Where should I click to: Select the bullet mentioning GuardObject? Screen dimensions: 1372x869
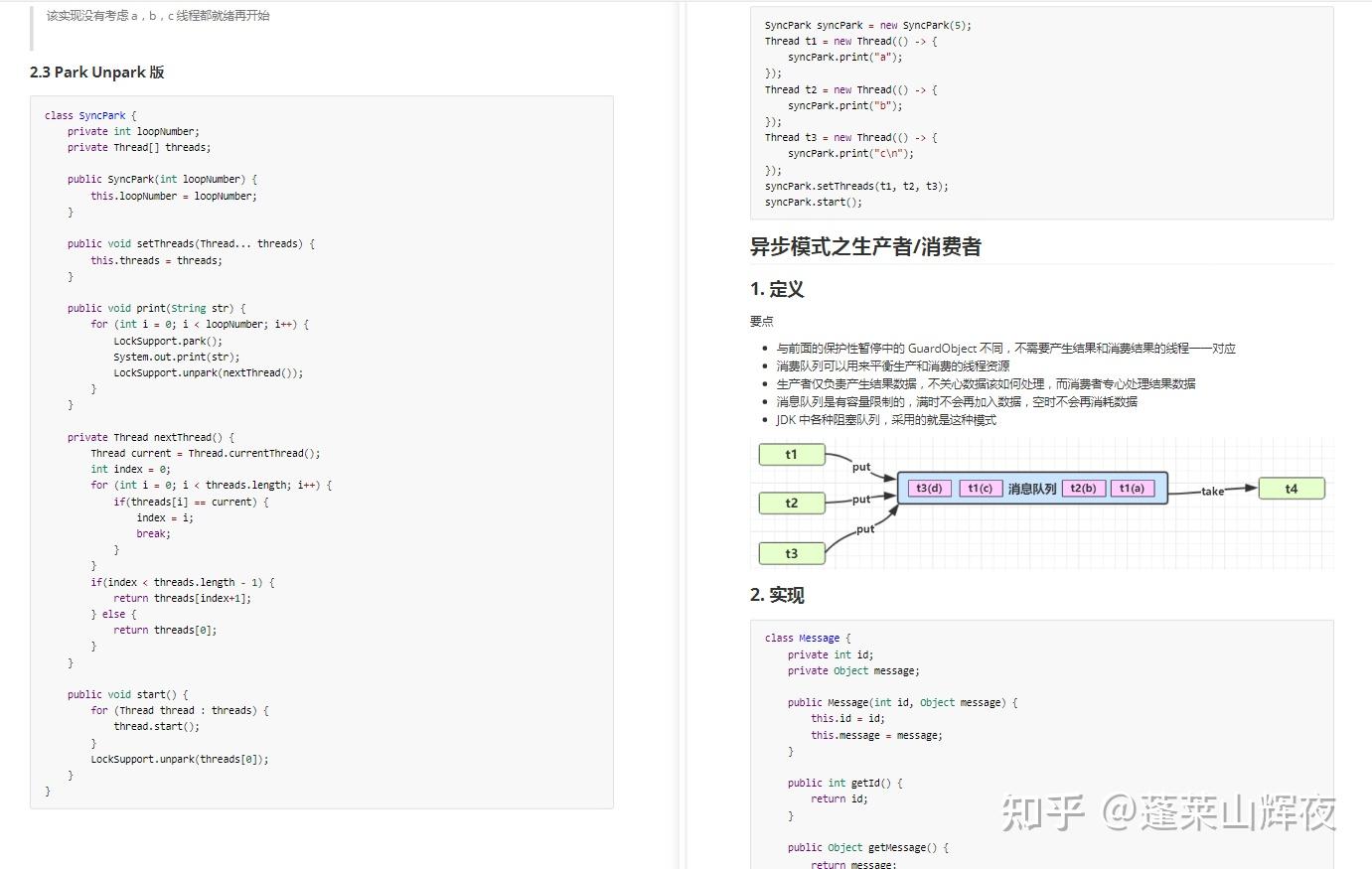(1003, 348)
